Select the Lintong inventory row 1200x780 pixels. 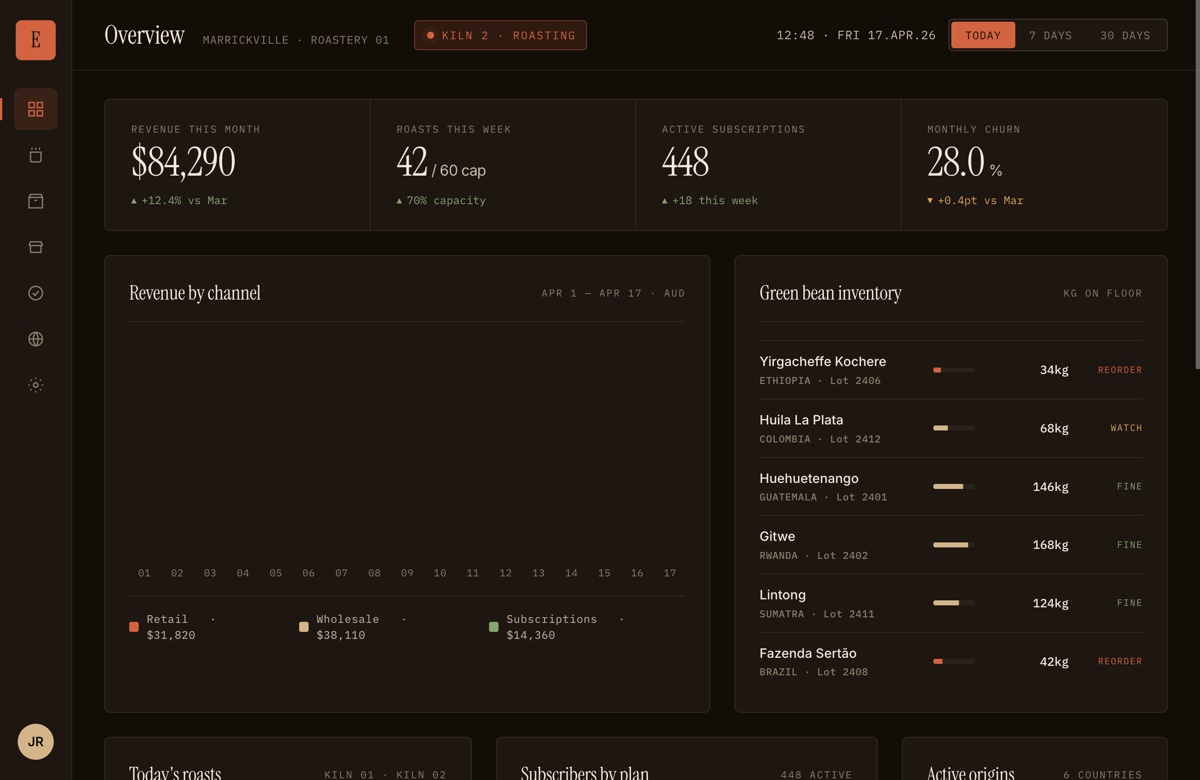950,603
